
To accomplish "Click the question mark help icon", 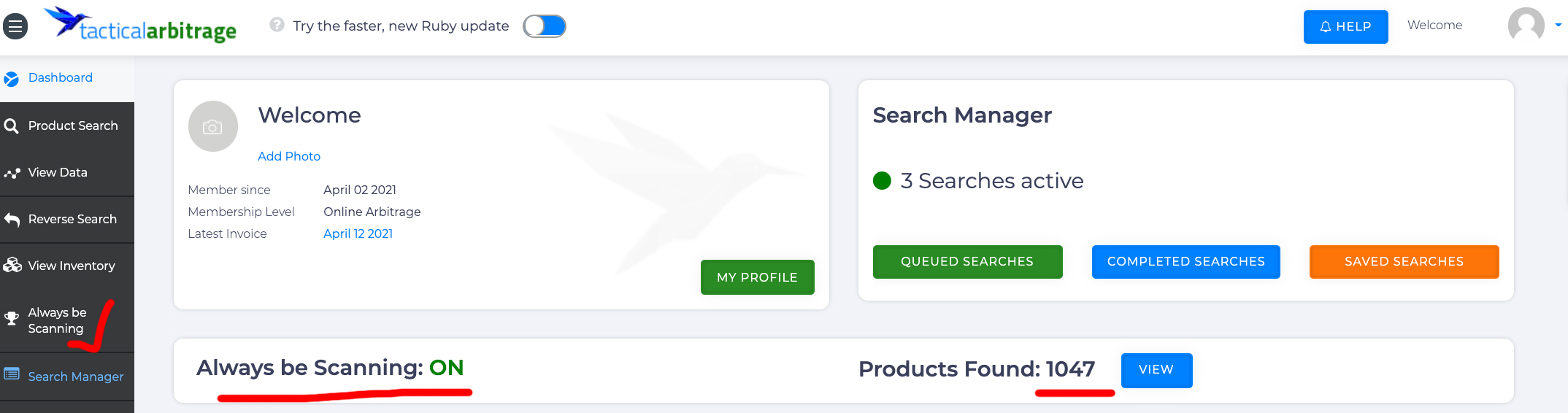I will tap(277, 25).
